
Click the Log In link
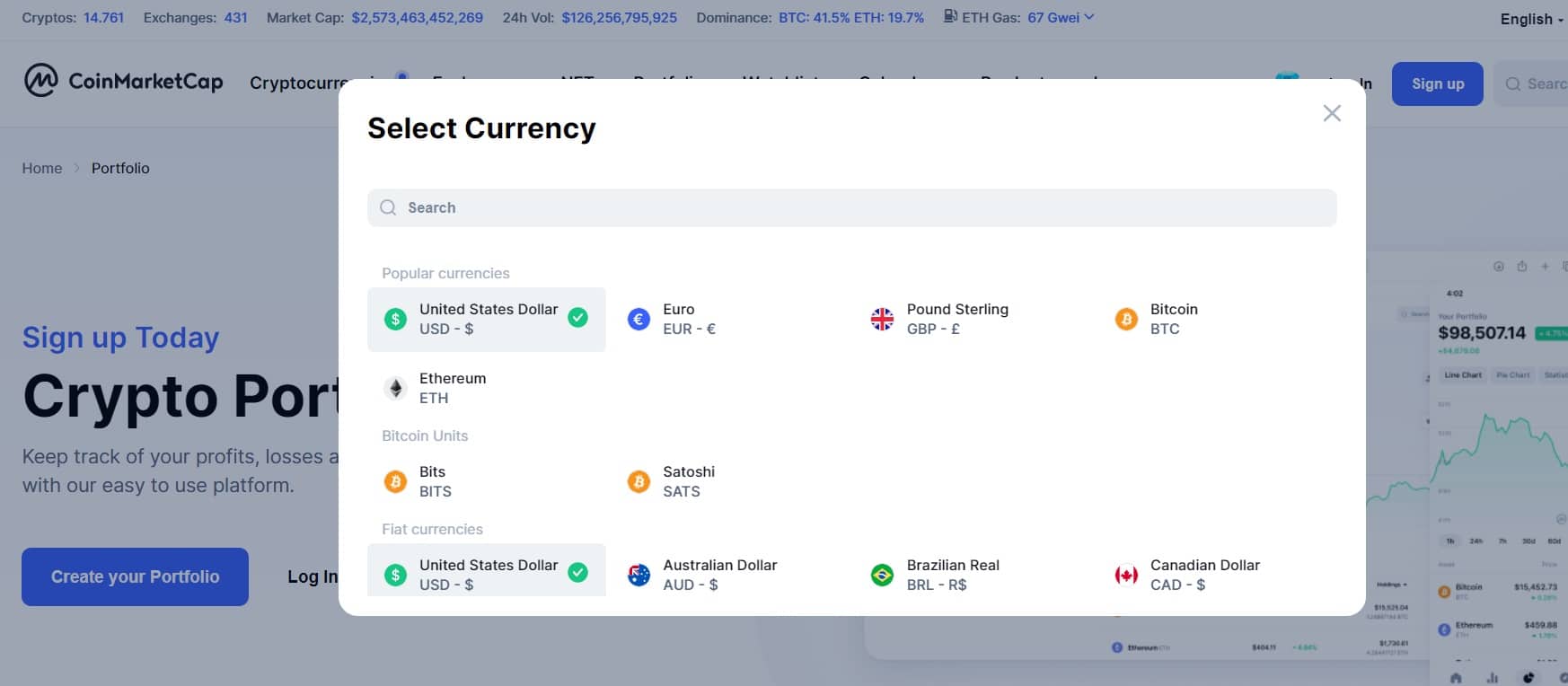pyautogui.click(x=313, y=576)
